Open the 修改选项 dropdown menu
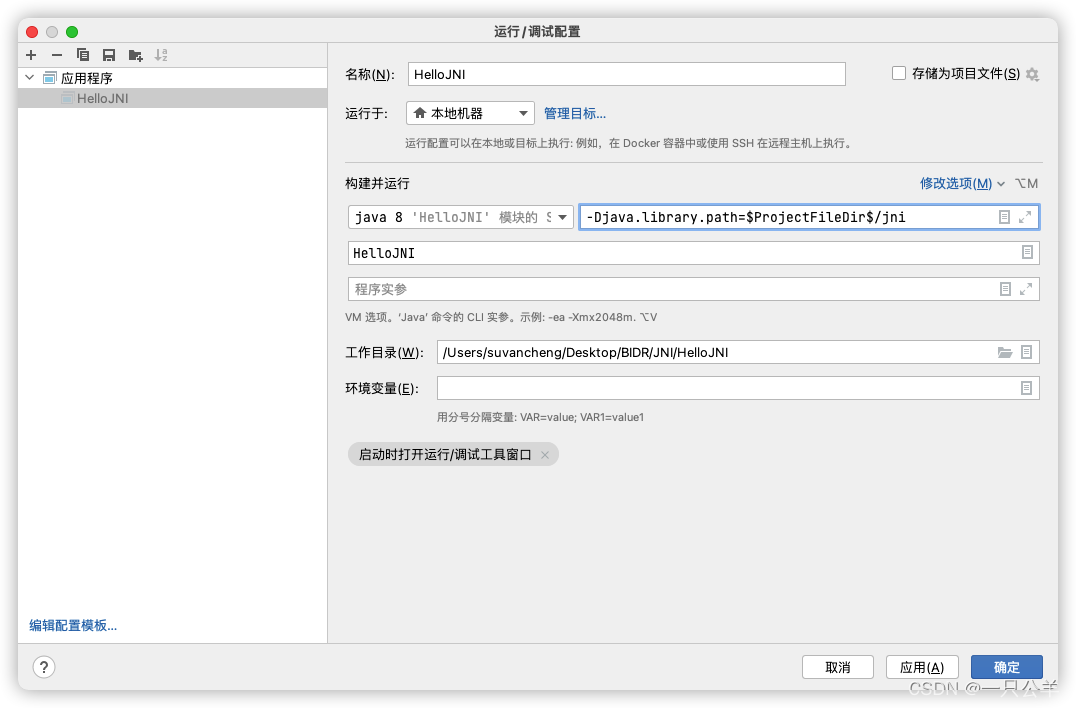Viewport: 1076px width, 708px height. click(956, 183)
